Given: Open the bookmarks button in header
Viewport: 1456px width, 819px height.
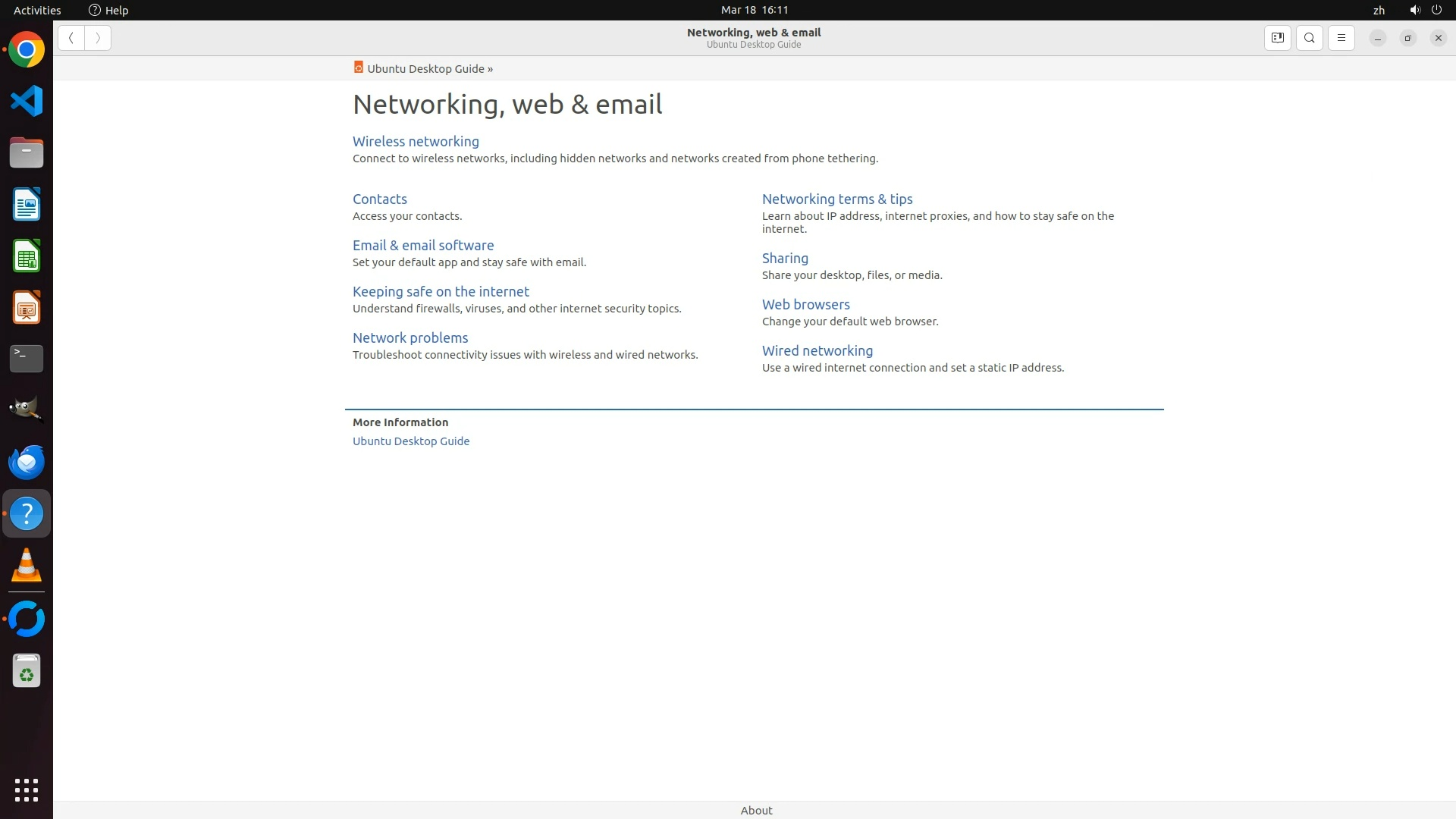Looking at the screenshot, I should tap(1277, 38).
